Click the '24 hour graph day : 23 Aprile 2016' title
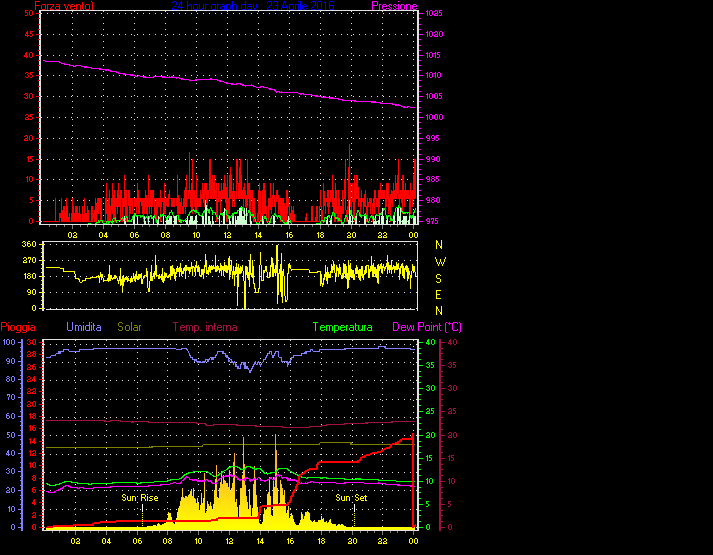 point(253,5)
